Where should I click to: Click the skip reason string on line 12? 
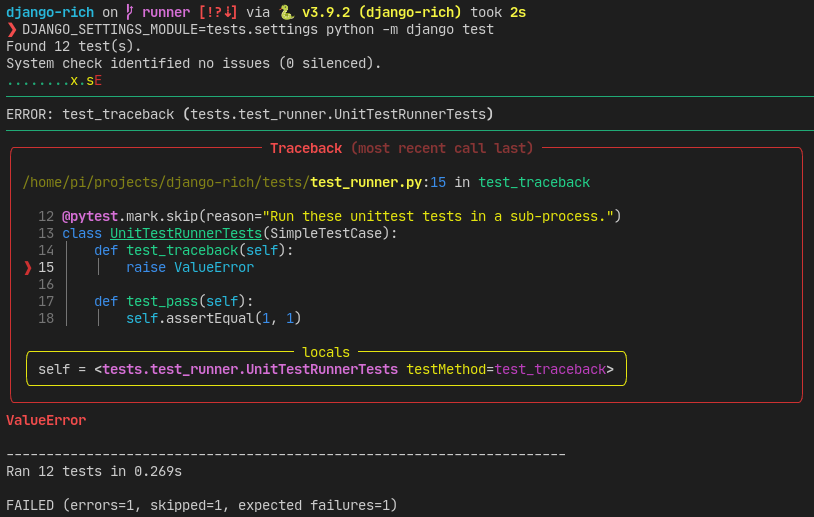[x=438, y=216]
